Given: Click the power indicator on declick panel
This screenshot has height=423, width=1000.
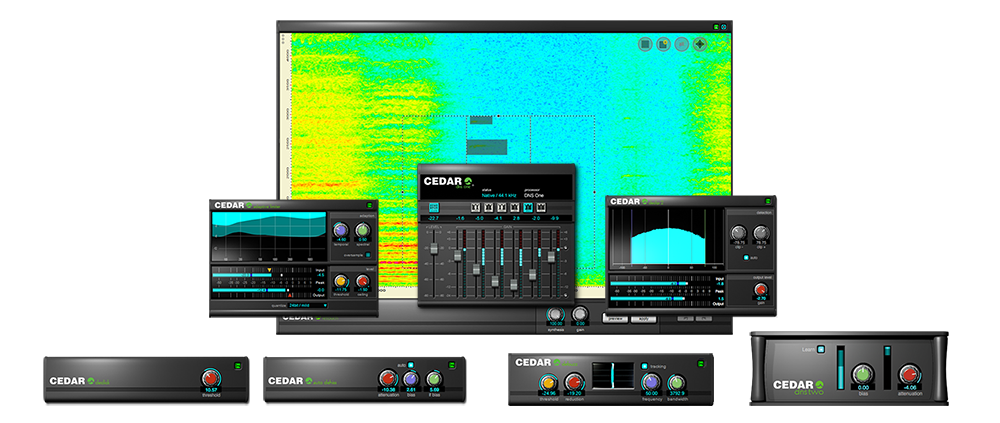Looking at the screenshot, I should (238, 365).
